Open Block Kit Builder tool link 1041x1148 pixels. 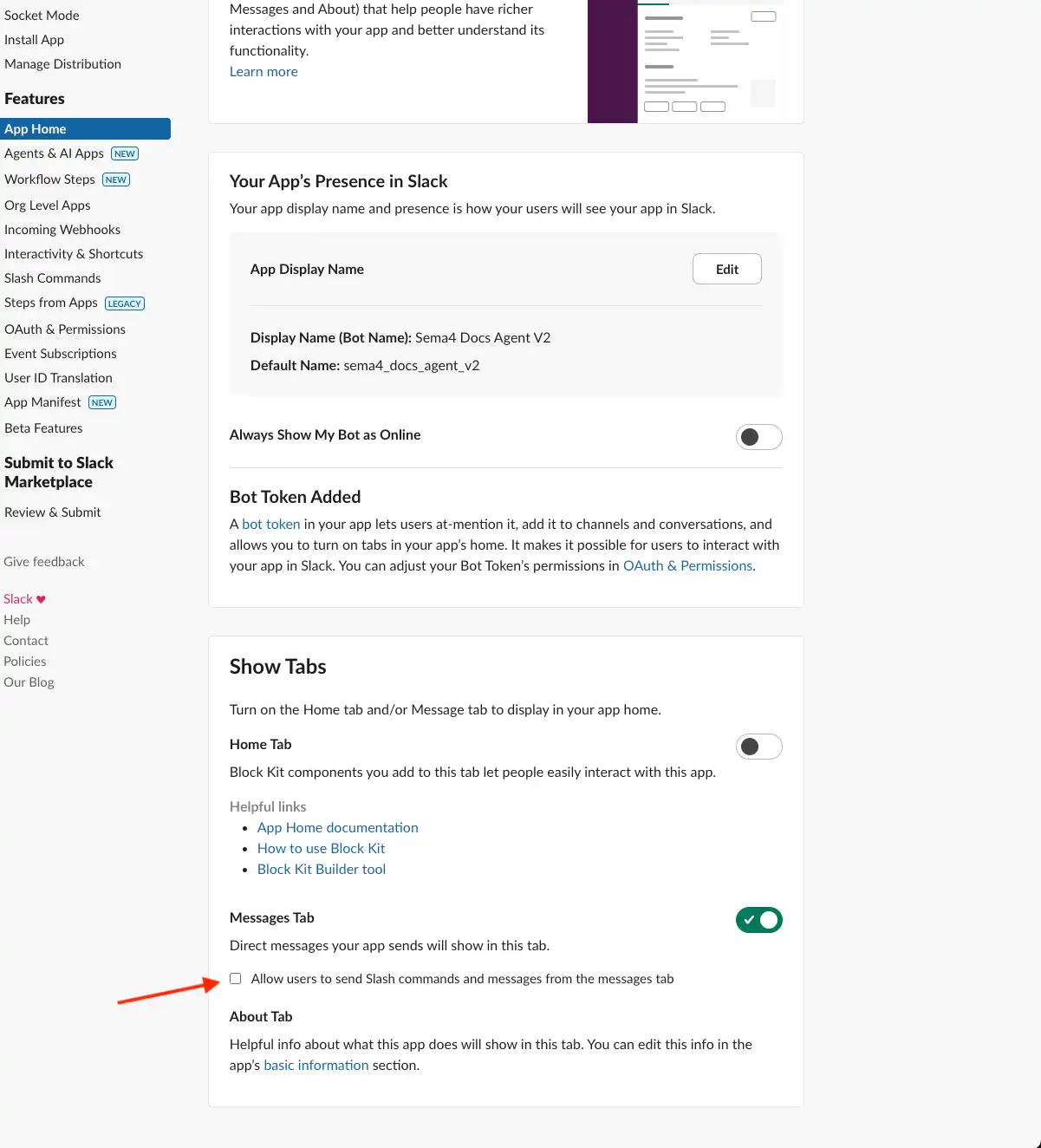point(321,870)
